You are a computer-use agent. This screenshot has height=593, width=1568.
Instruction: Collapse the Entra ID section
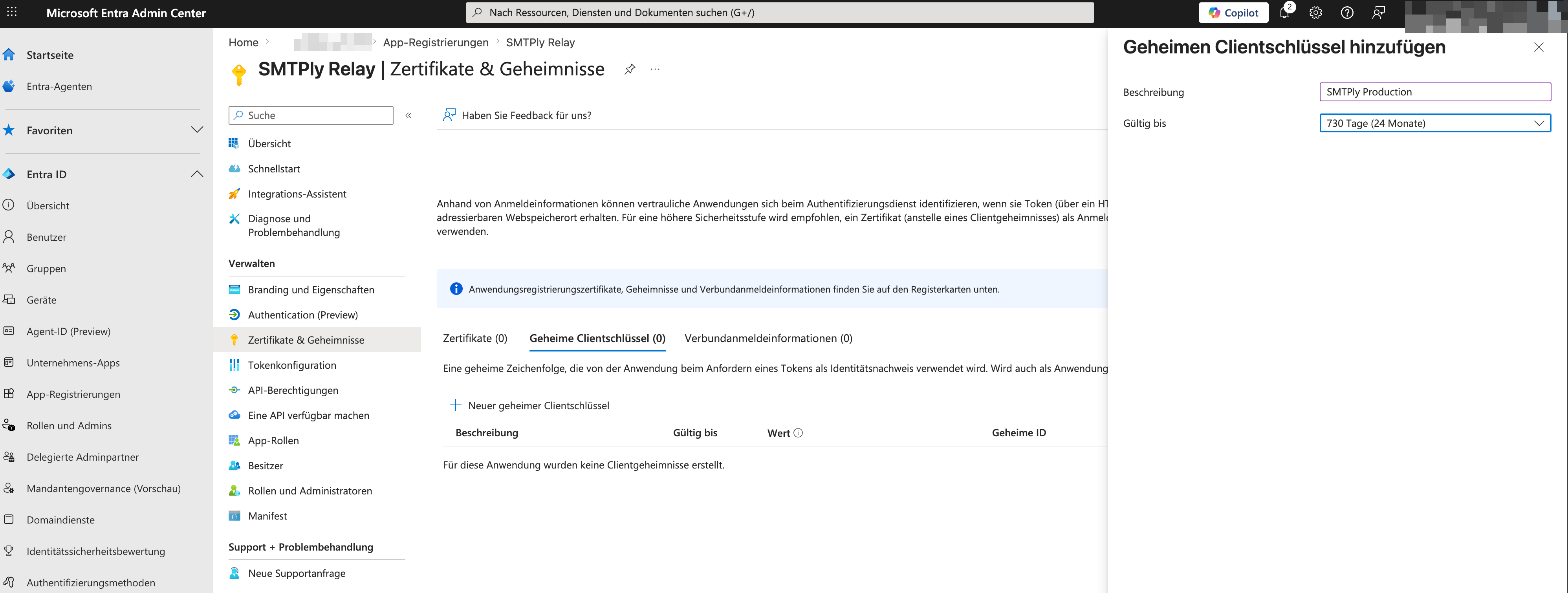[x=197, y=174]
